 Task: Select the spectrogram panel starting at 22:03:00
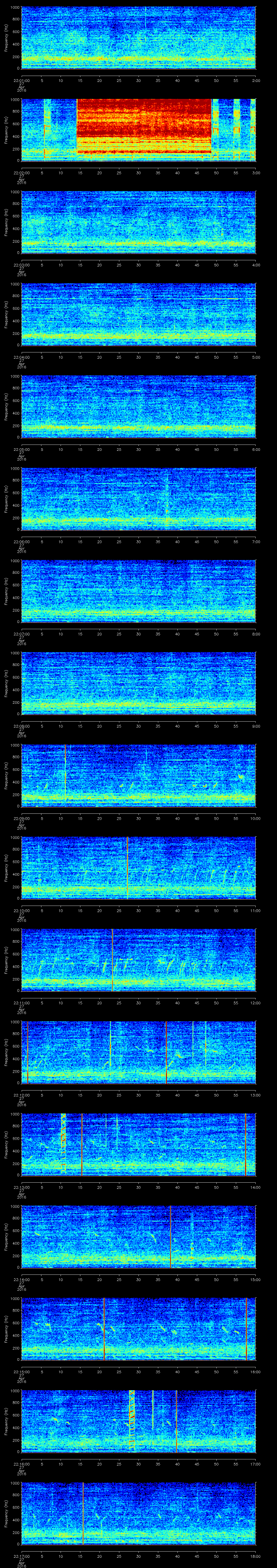point(139,222)
